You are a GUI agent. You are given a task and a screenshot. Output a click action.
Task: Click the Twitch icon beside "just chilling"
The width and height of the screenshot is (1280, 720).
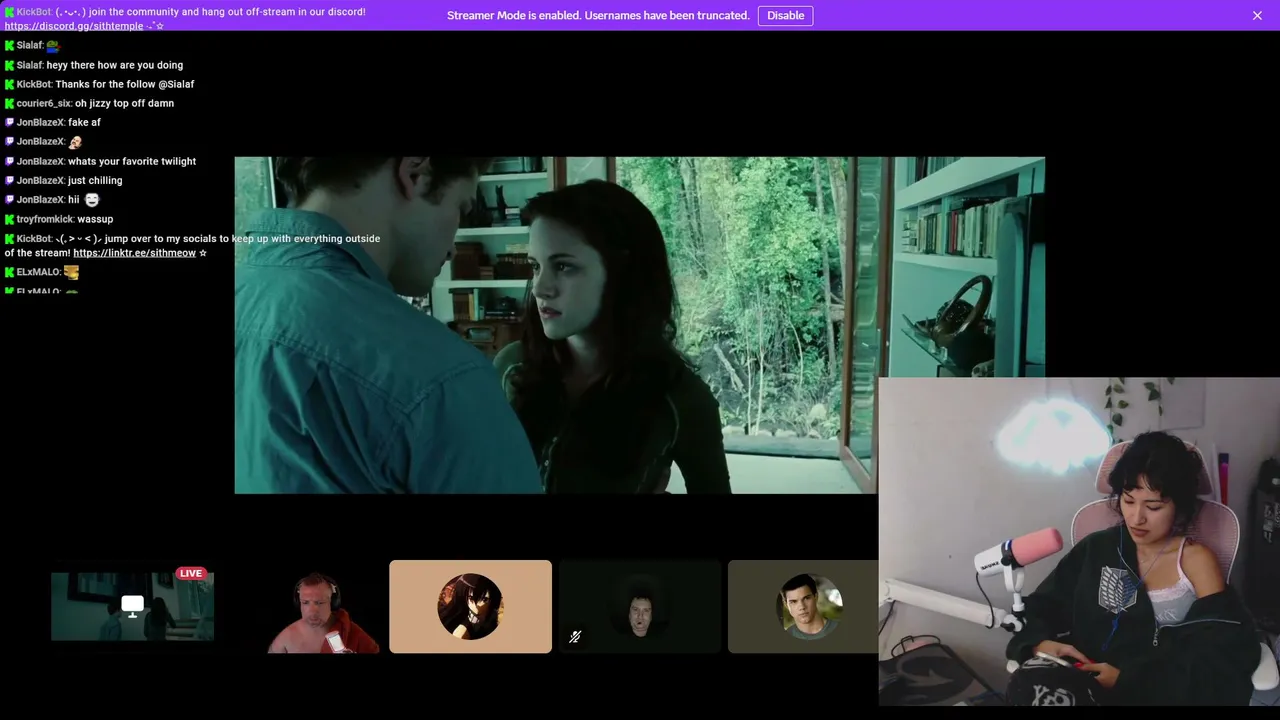point(10,180)
